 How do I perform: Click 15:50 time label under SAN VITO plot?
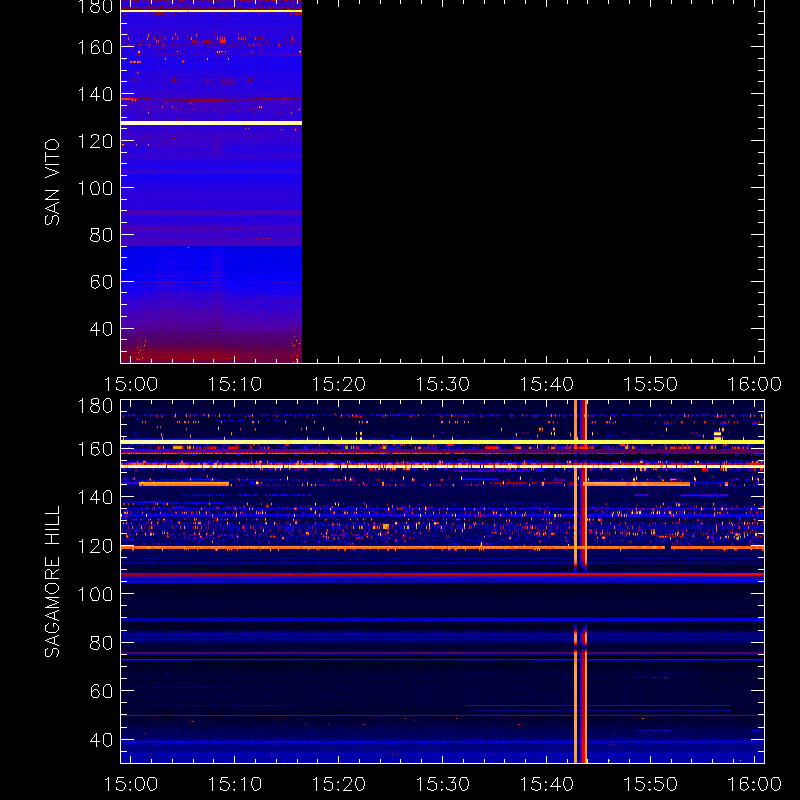tap(651, 384)
